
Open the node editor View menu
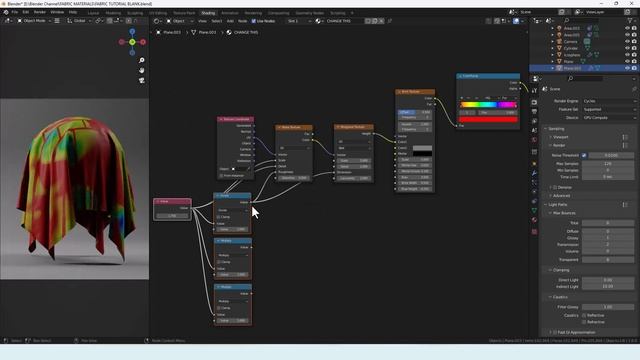click(202, 21)
